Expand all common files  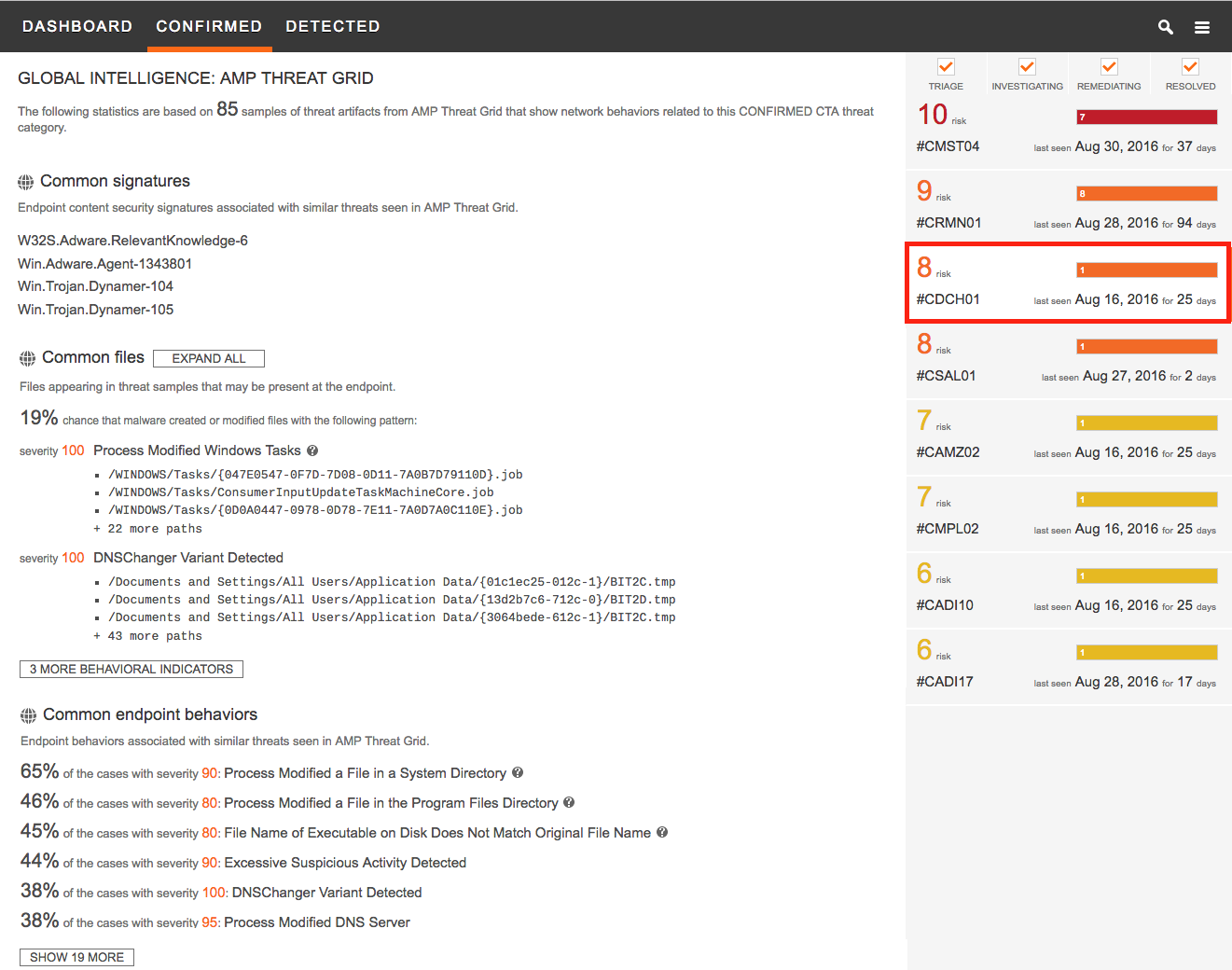[x=209, y=358]
